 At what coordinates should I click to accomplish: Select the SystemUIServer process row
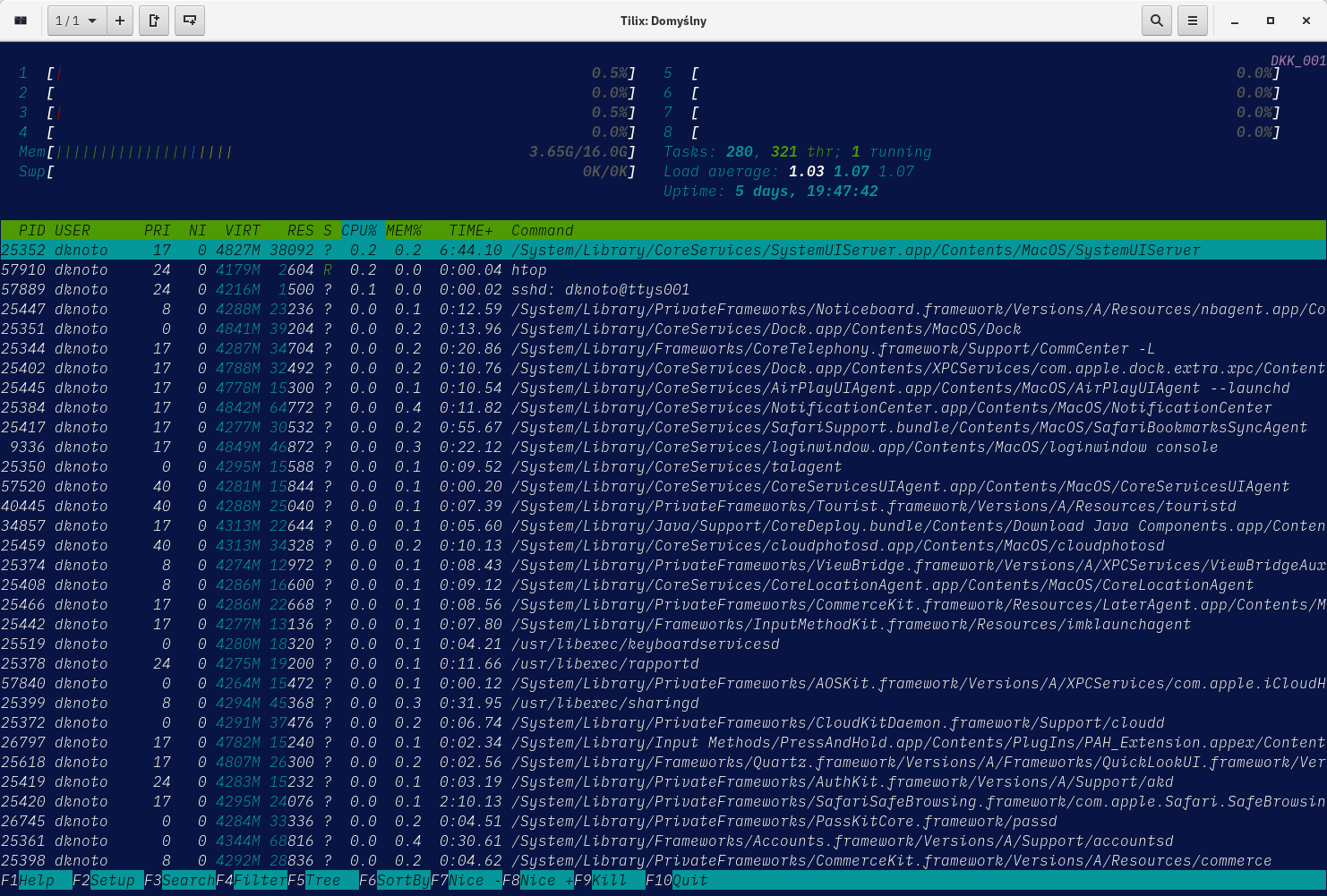(x=663, y=250)
